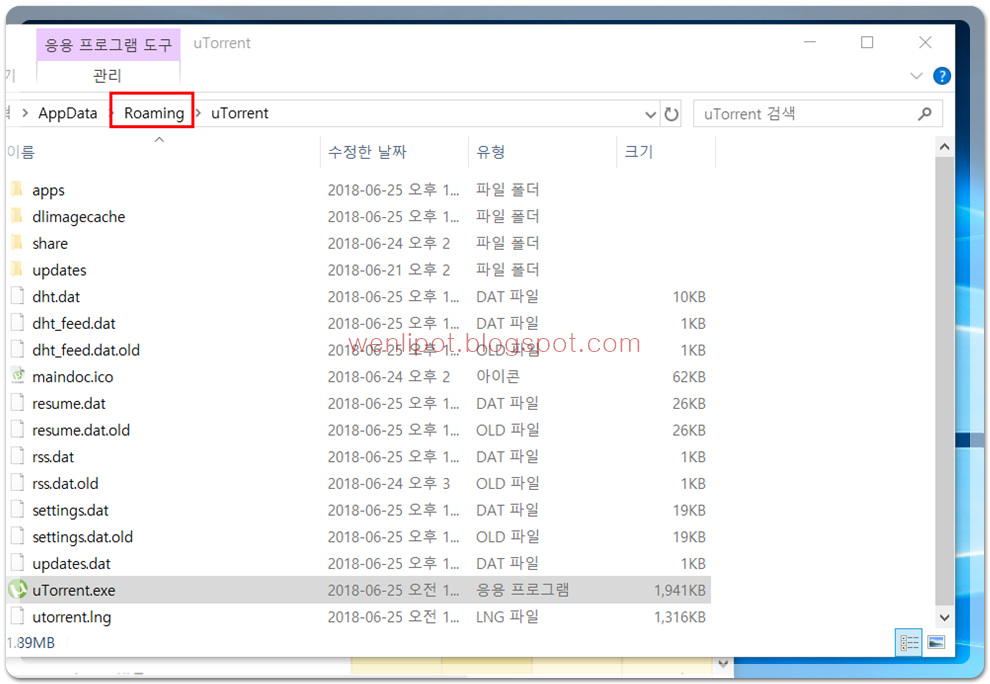The image size is (990, 684).
Task: Click uTorrent in the address bar
Action: 239,113
